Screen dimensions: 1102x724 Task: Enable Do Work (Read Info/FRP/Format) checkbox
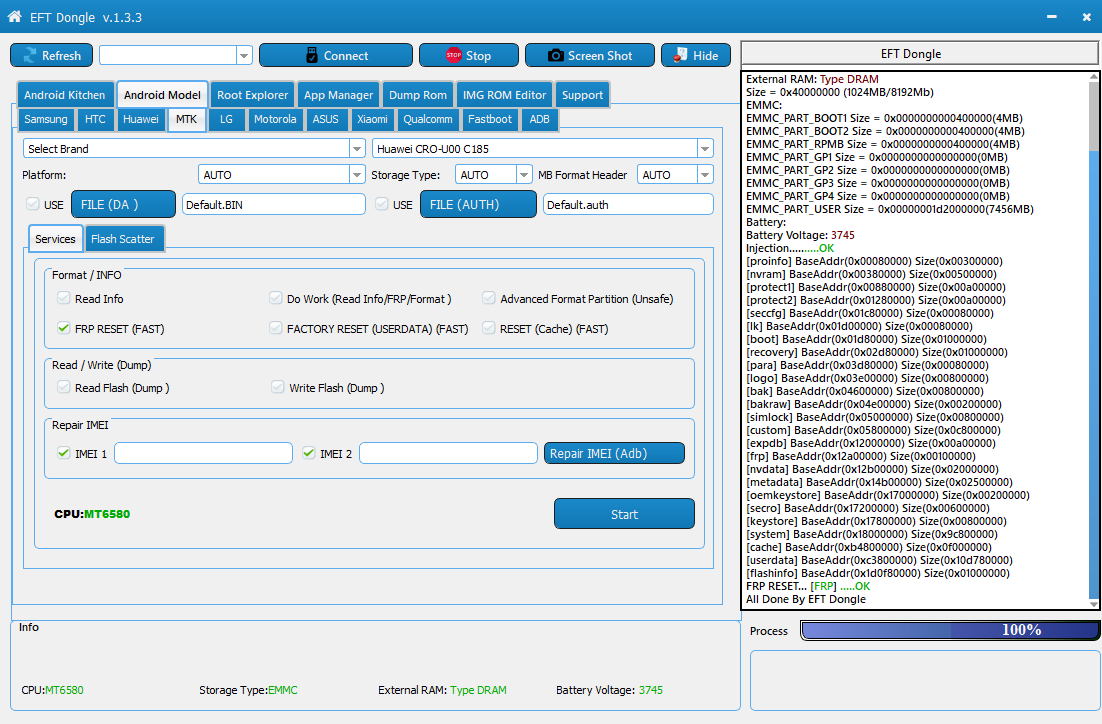tap(276, 298)
